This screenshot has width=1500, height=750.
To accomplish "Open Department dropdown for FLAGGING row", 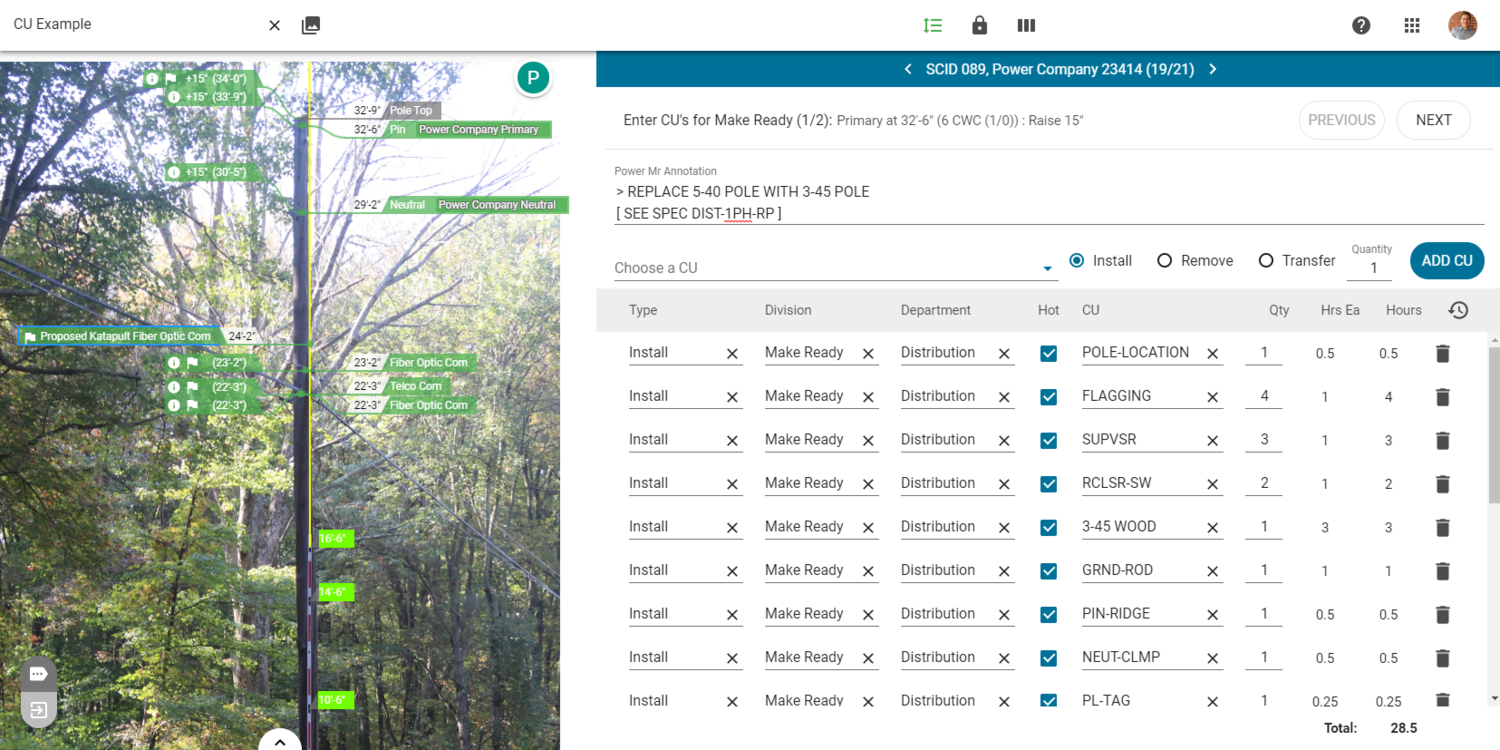I will [x=957, y=396].
